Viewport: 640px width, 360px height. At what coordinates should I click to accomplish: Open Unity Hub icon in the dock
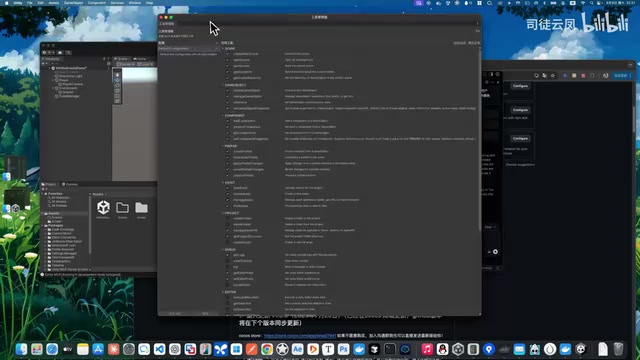(x=458, y=349)
